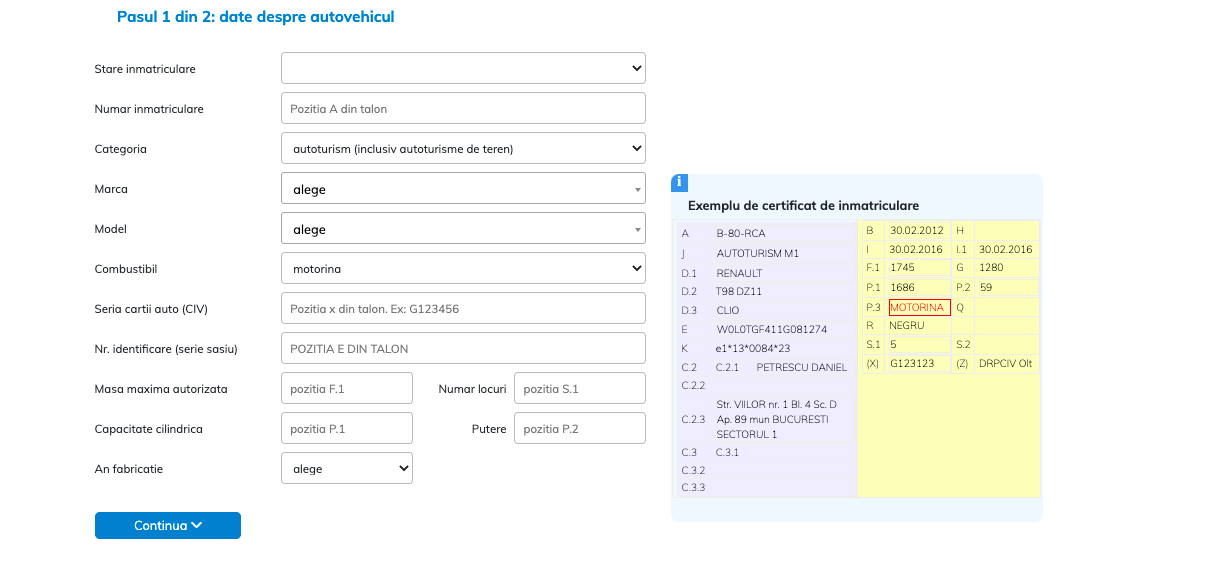Image resolution: width=1209 pixels, height=575 pixels.
Task: Click the G123123 value in certificate example
Action: click(x=911, y=363)
